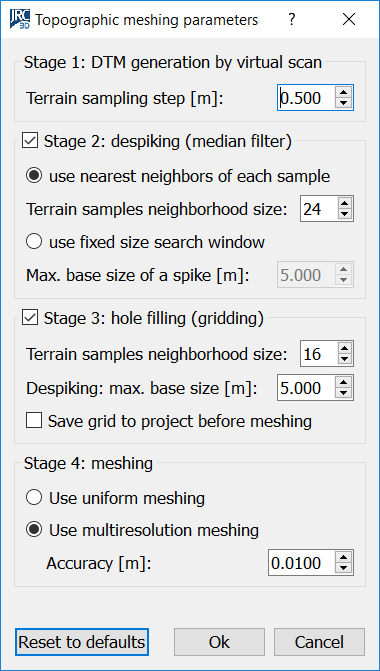Viewport: 380px width, 671px height.
Task: Increase Stage 2 neighborhood size up arrow
Action: (344, 204)
